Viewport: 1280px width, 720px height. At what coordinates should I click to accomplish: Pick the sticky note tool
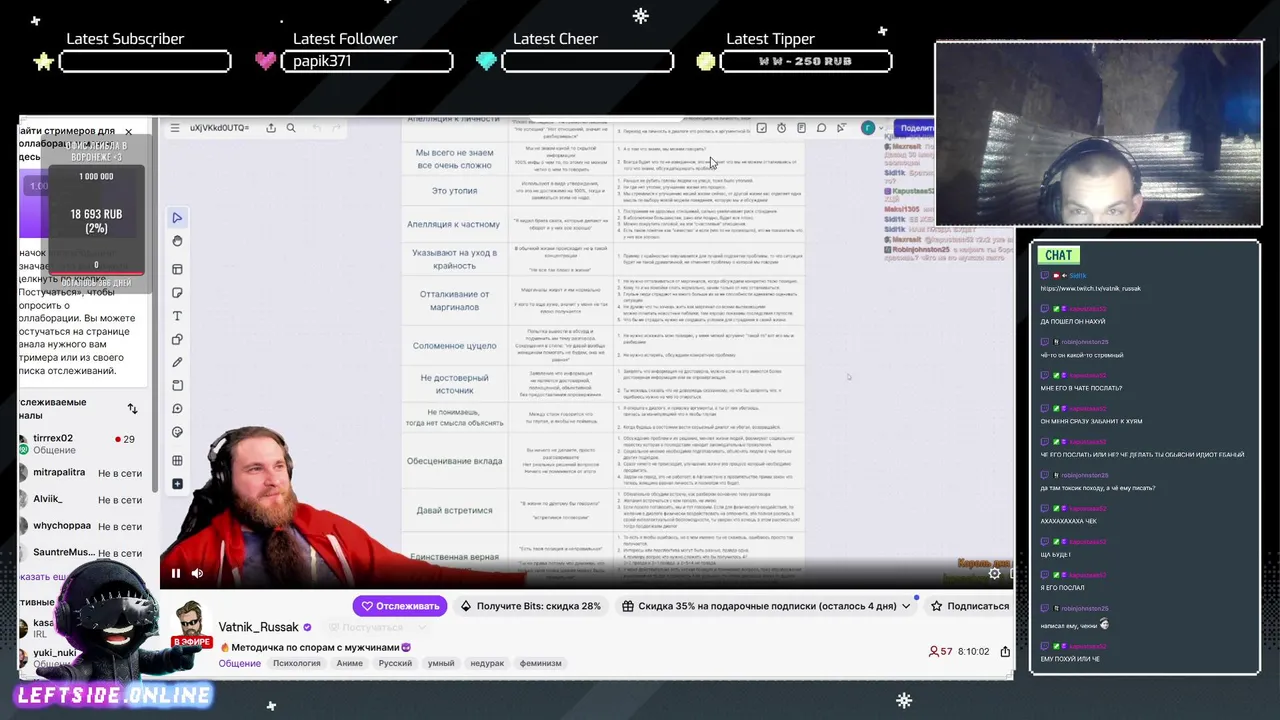click(177, 293)
